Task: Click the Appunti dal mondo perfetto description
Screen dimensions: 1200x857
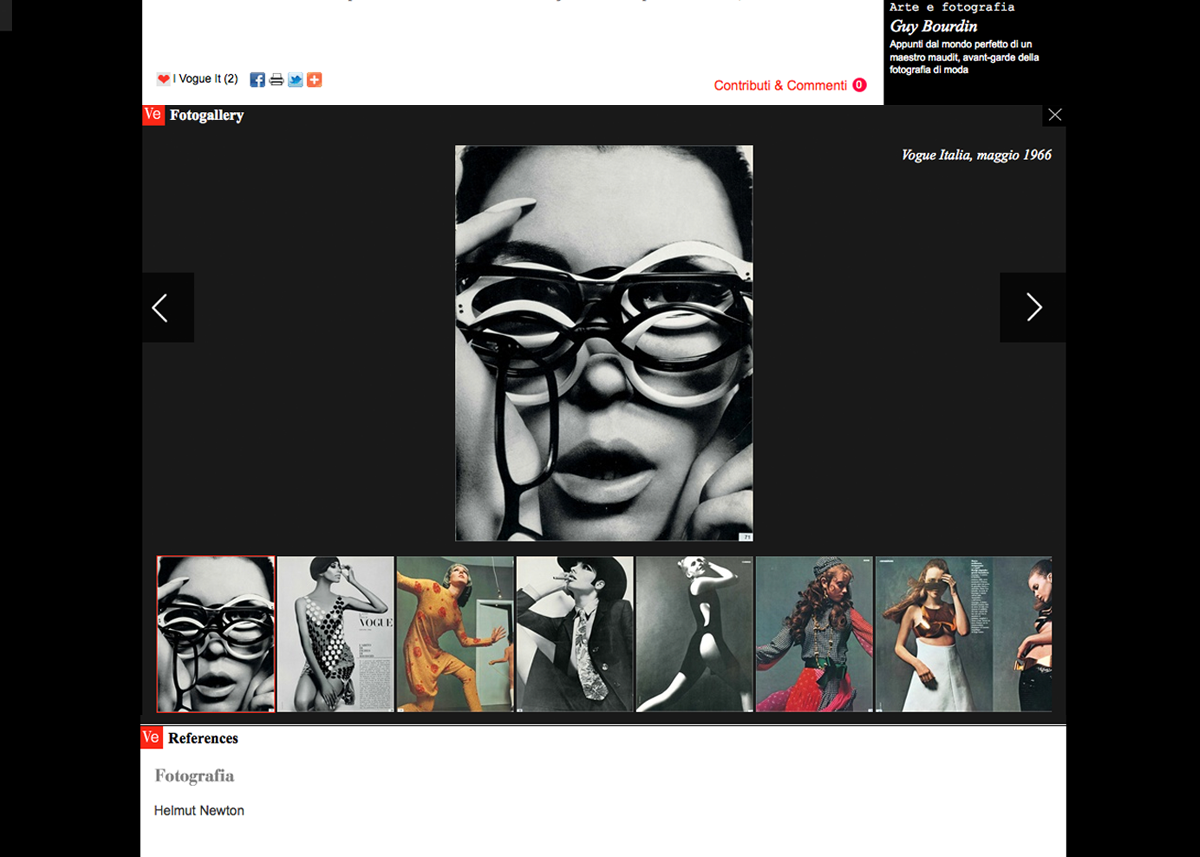Action: 964,57
